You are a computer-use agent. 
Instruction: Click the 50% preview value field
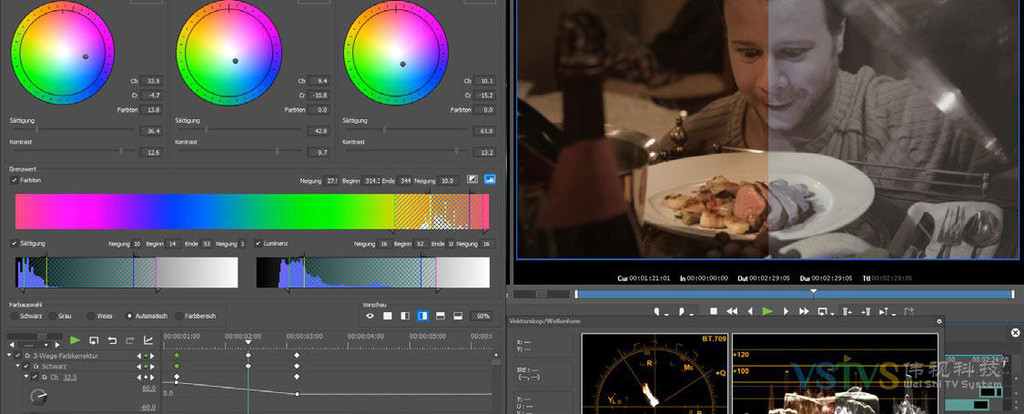[x=483, y=316]
